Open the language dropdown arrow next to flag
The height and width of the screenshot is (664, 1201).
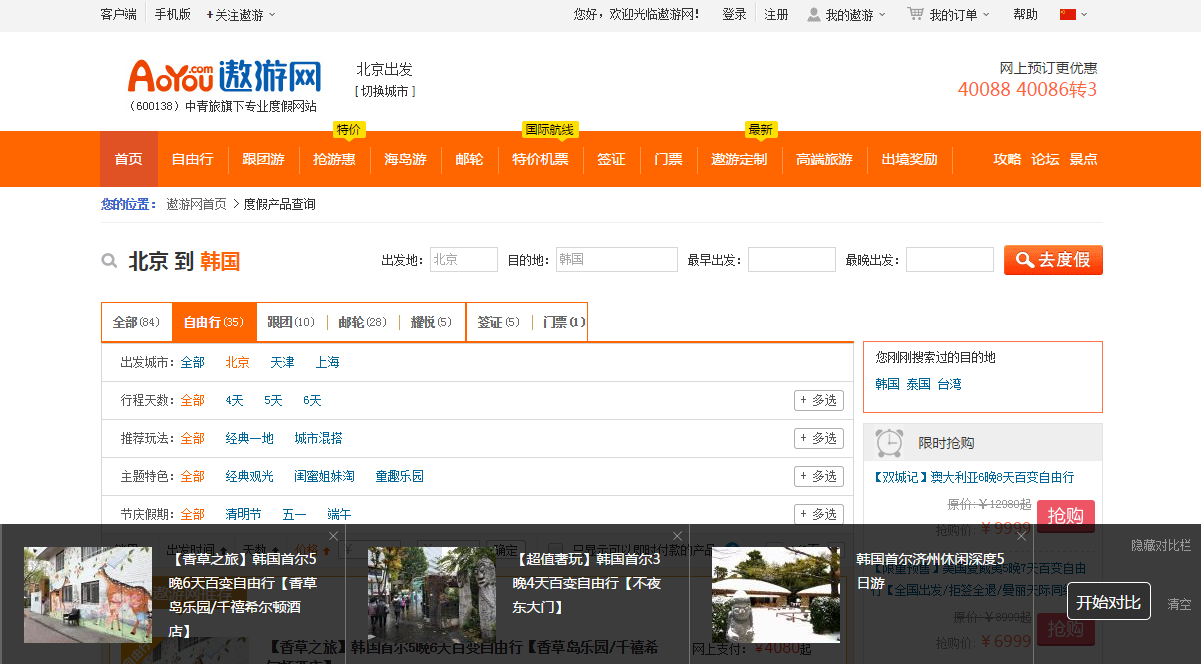coord(1084,15)
